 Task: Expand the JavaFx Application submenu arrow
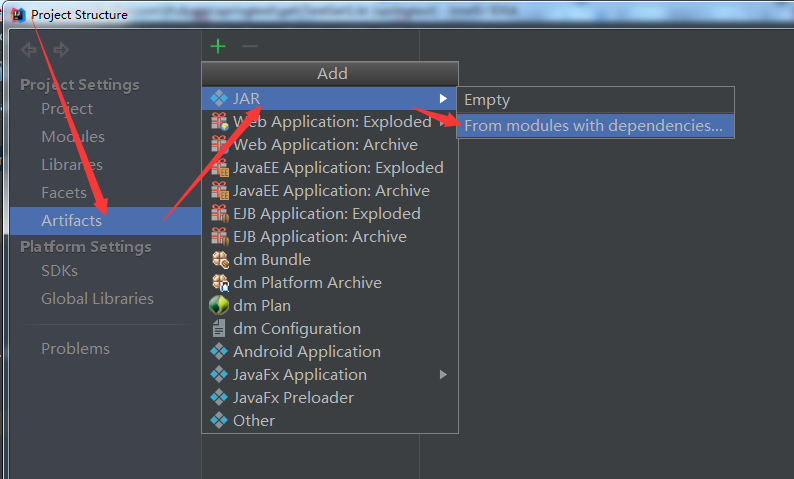[443, 375]
